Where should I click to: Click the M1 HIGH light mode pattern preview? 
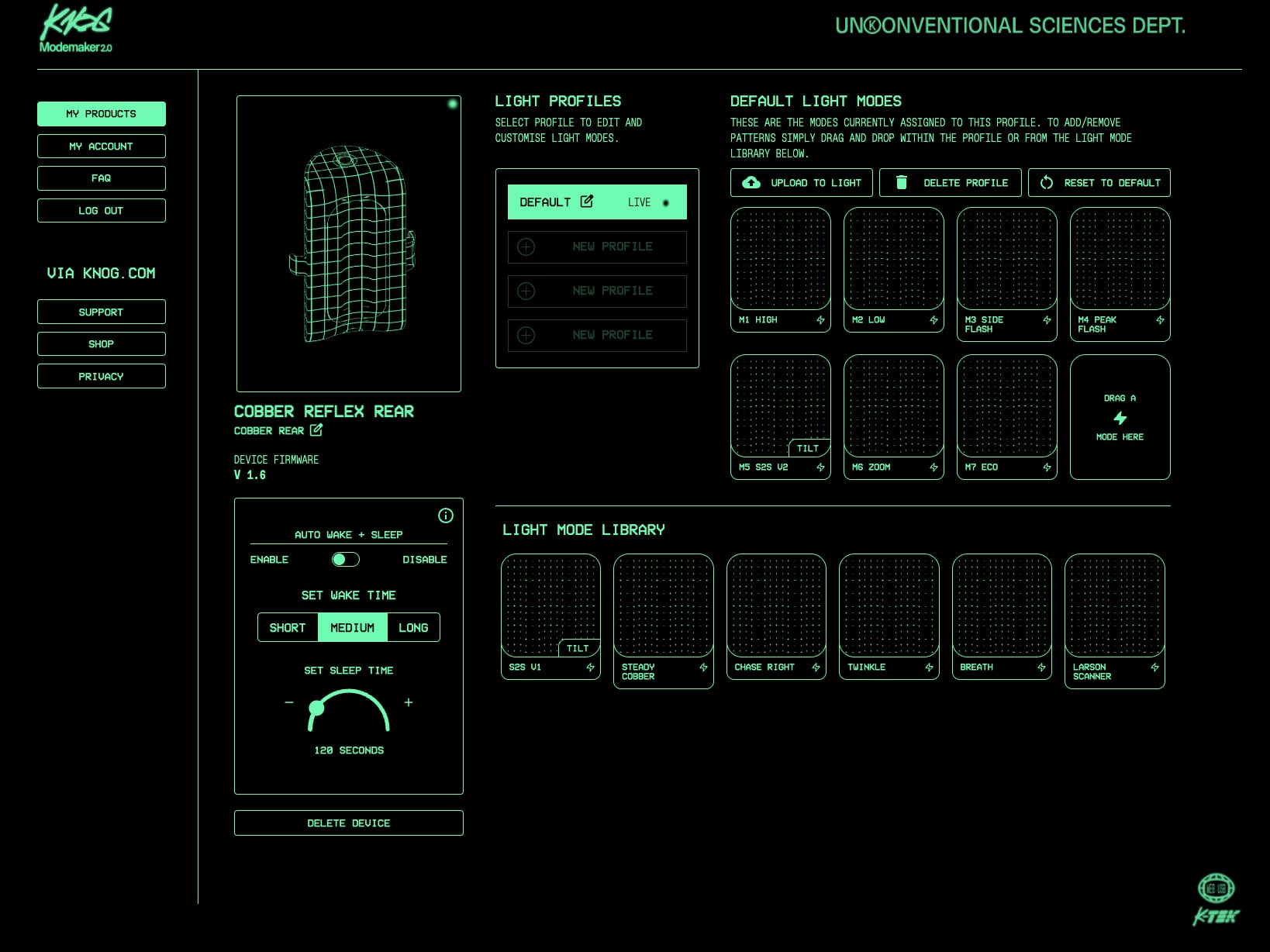tap(781, 258)
